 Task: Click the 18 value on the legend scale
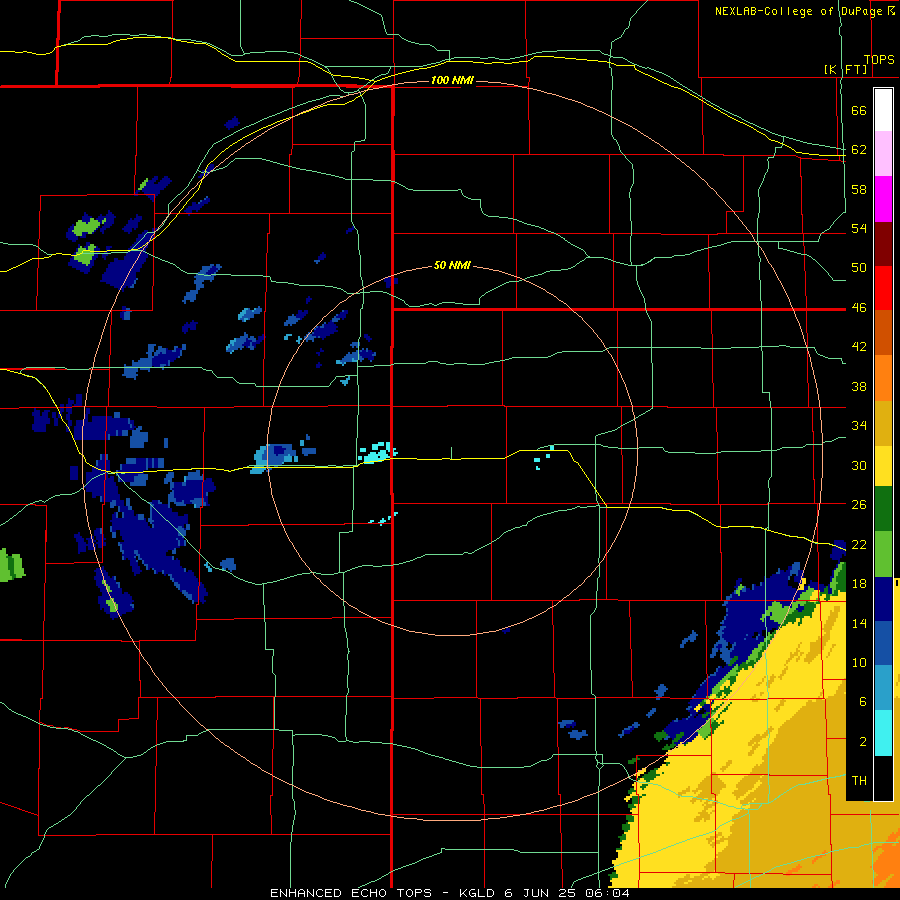[x=859, y=584]
